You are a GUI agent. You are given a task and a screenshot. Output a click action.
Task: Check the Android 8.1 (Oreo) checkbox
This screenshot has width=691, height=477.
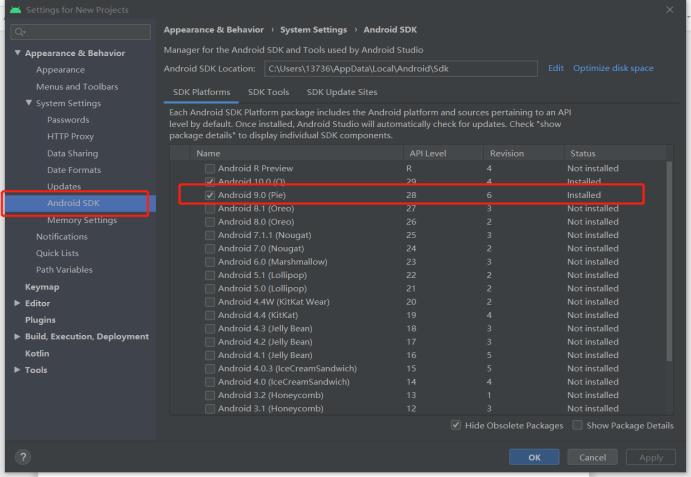tap(210, 209)
